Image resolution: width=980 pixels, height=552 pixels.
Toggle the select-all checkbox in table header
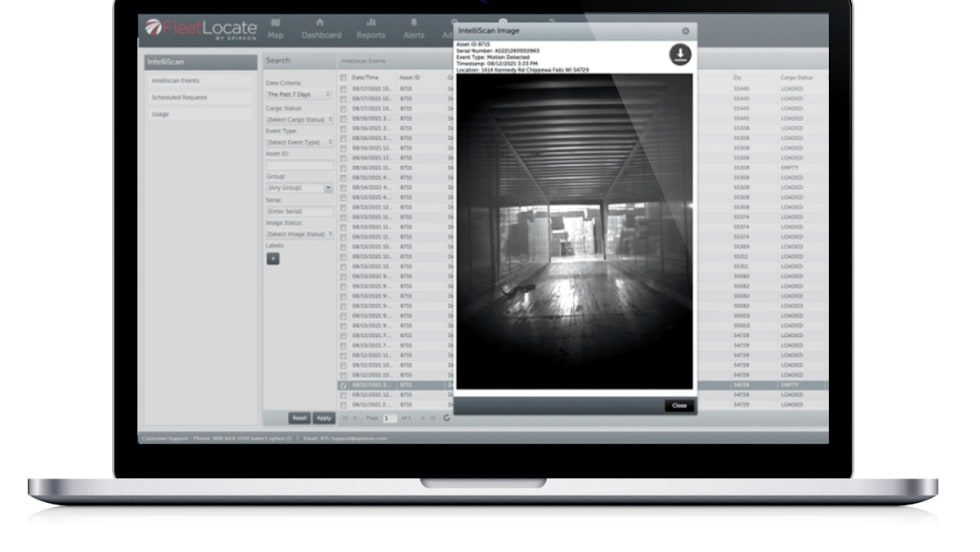point(344,77)
